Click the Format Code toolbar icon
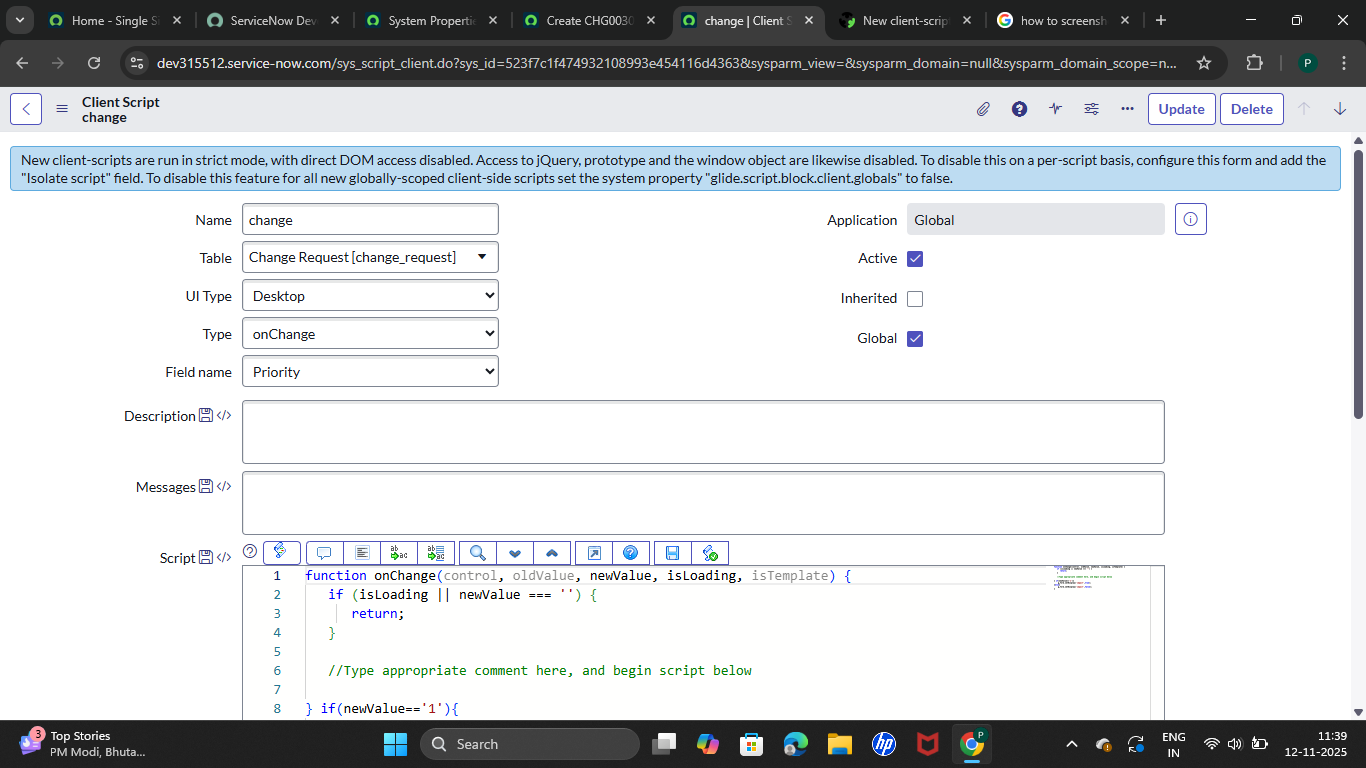The height and width of the screenshot is (768, 1366). click(x=361, y=553)
